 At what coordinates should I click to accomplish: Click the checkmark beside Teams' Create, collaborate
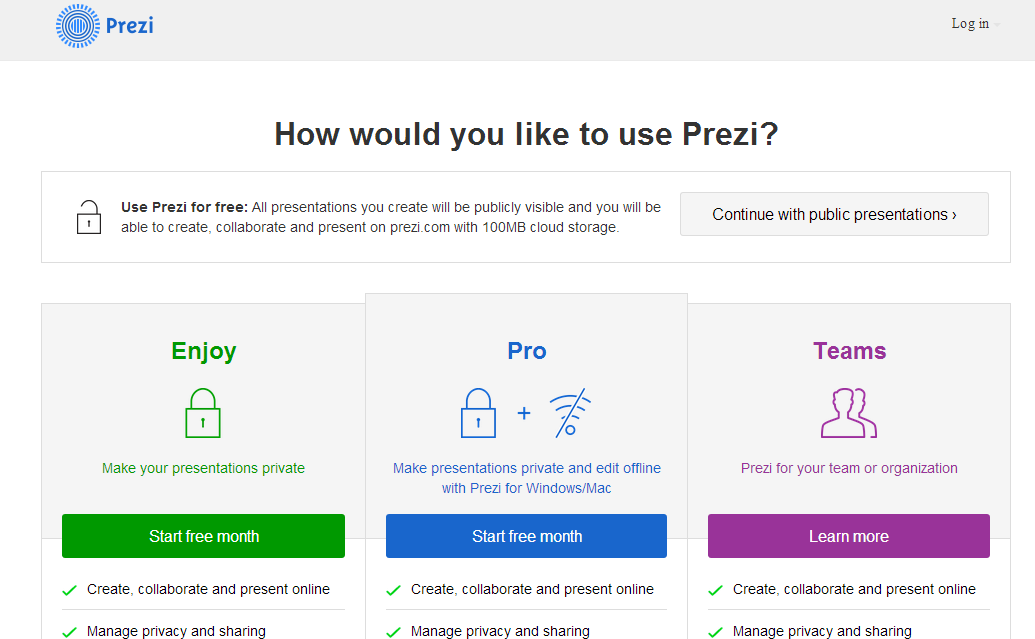[716, 591]
